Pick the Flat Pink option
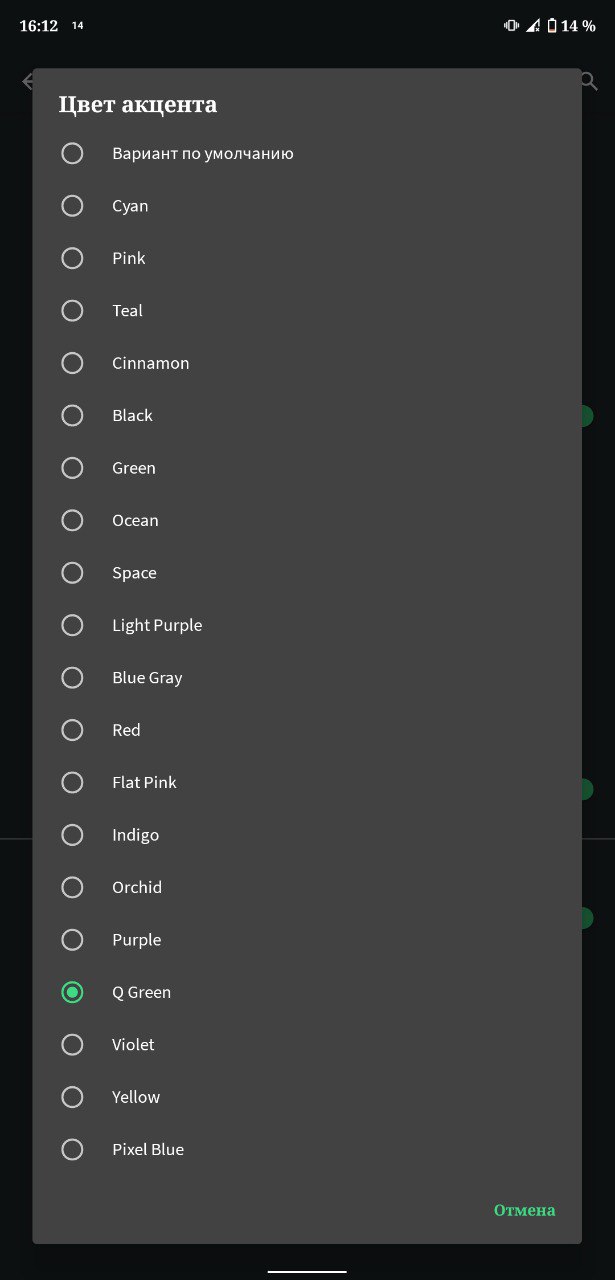Image resolution: width=615 pixels, height=1280 pixels. 307,782
